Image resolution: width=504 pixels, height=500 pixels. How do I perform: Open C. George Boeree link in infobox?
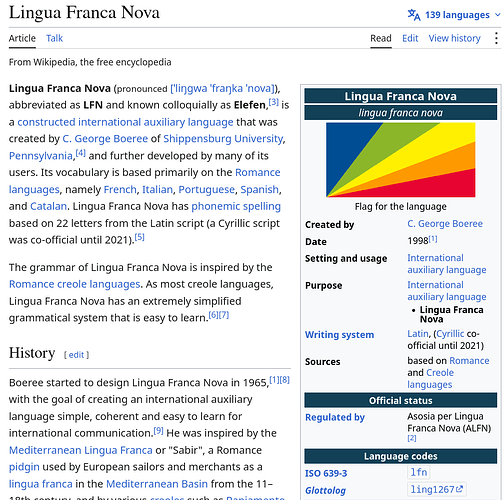click(445, 224)
